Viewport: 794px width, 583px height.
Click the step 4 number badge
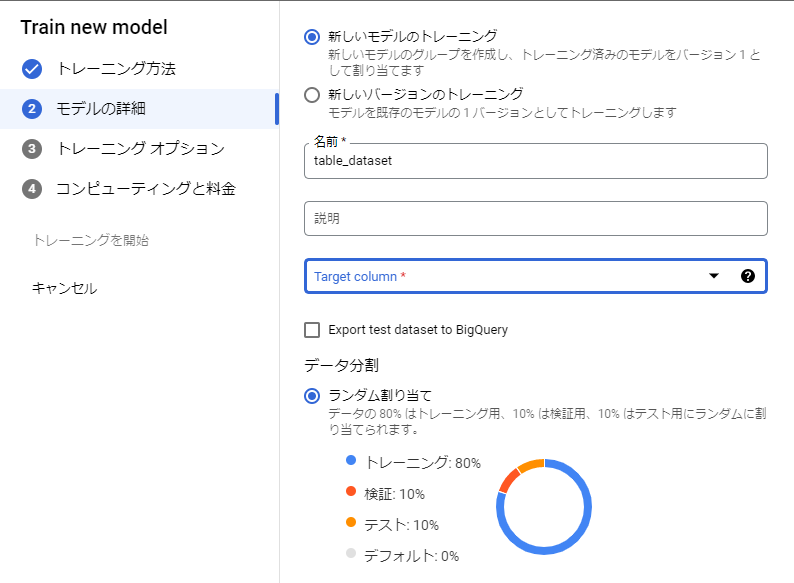[32, 189]
